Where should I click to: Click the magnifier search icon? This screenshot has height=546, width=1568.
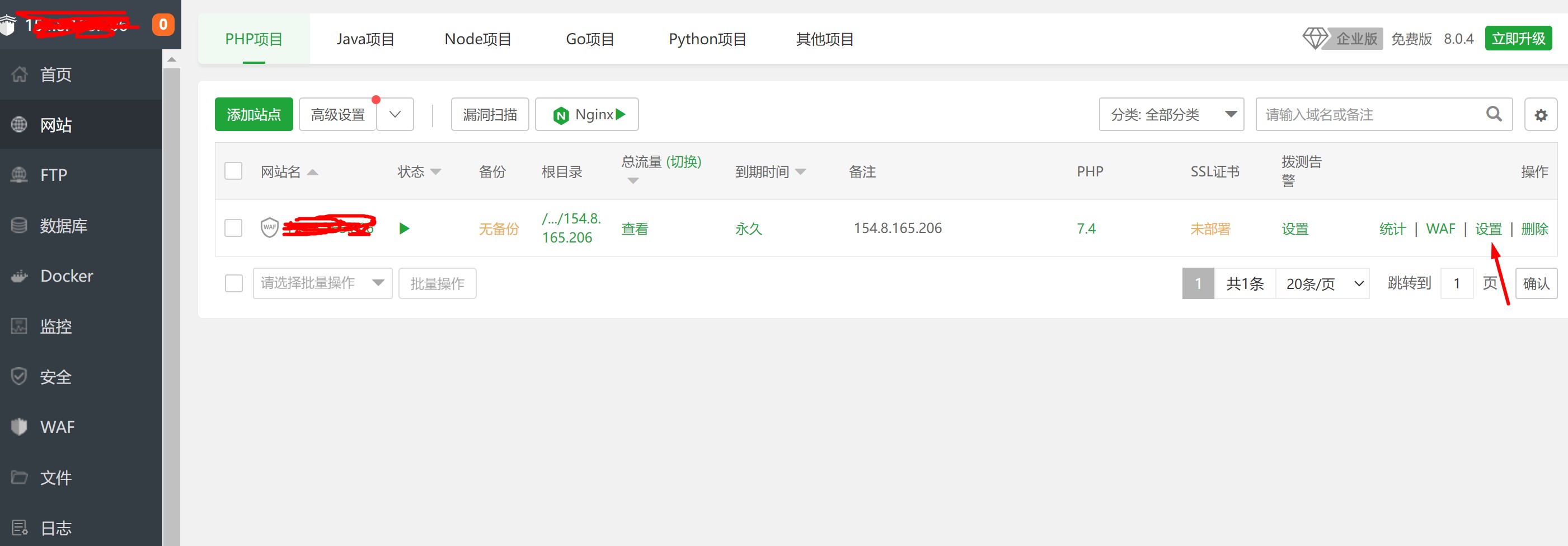(x=1494, y=114)
